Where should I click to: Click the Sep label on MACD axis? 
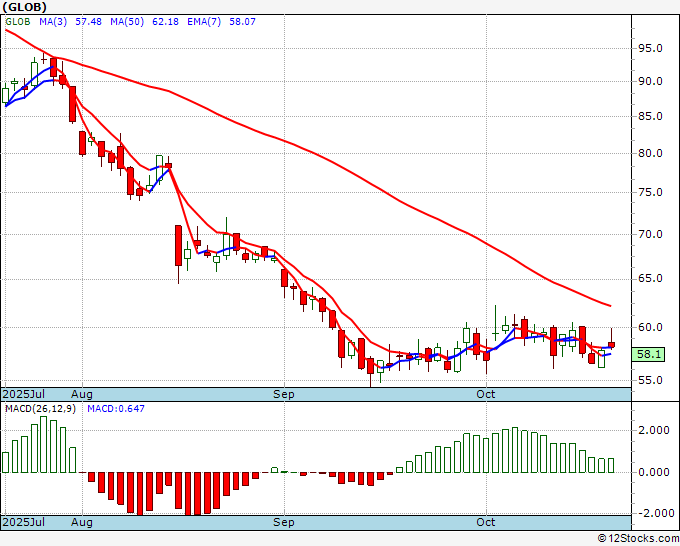[284, 522]
